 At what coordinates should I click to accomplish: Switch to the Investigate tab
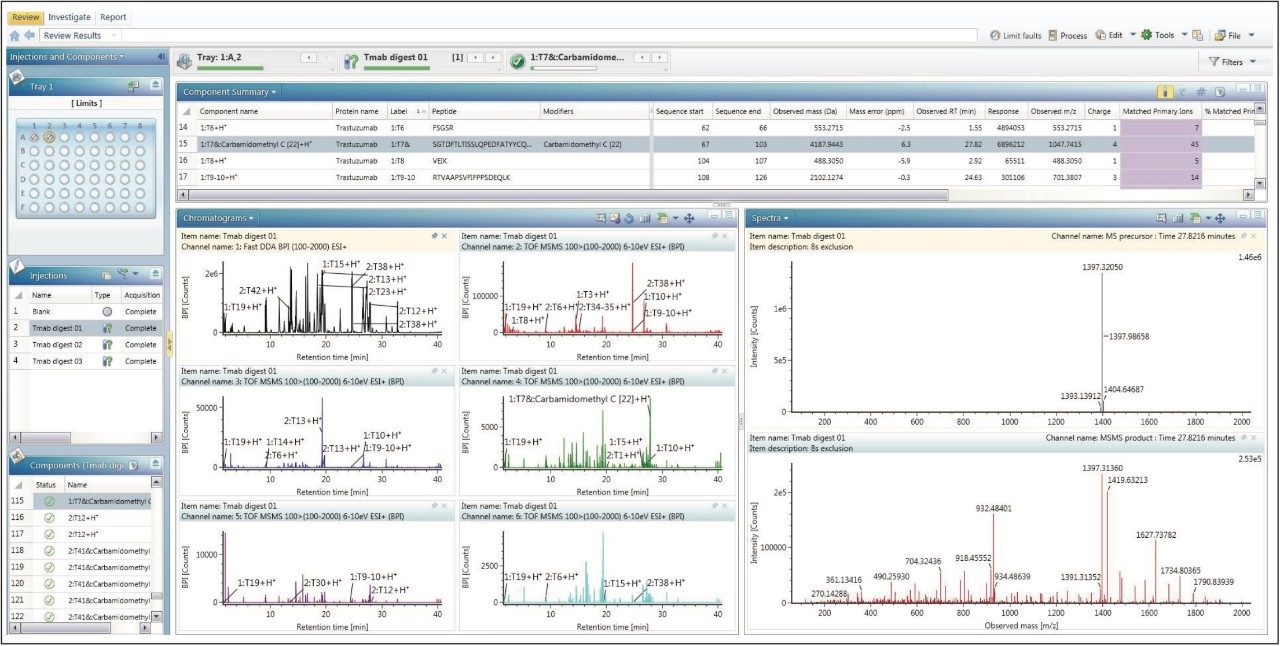pyautogui.click(x=68, y=16)
